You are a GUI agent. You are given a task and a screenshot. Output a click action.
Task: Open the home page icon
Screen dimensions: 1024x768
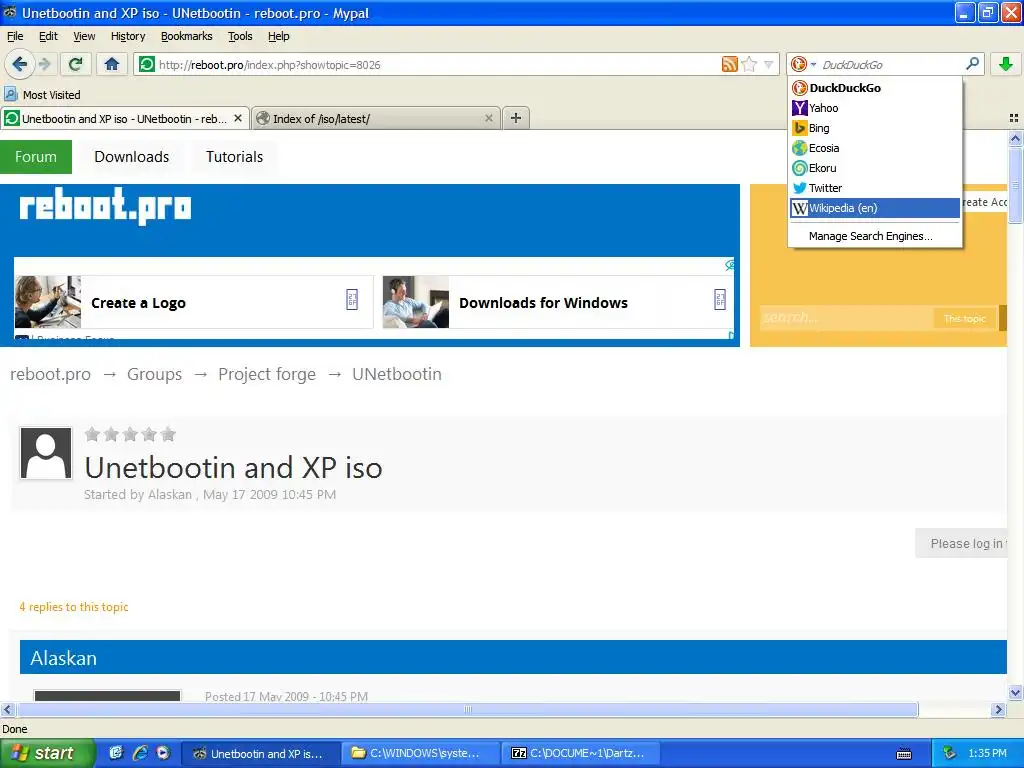(112, 64)
